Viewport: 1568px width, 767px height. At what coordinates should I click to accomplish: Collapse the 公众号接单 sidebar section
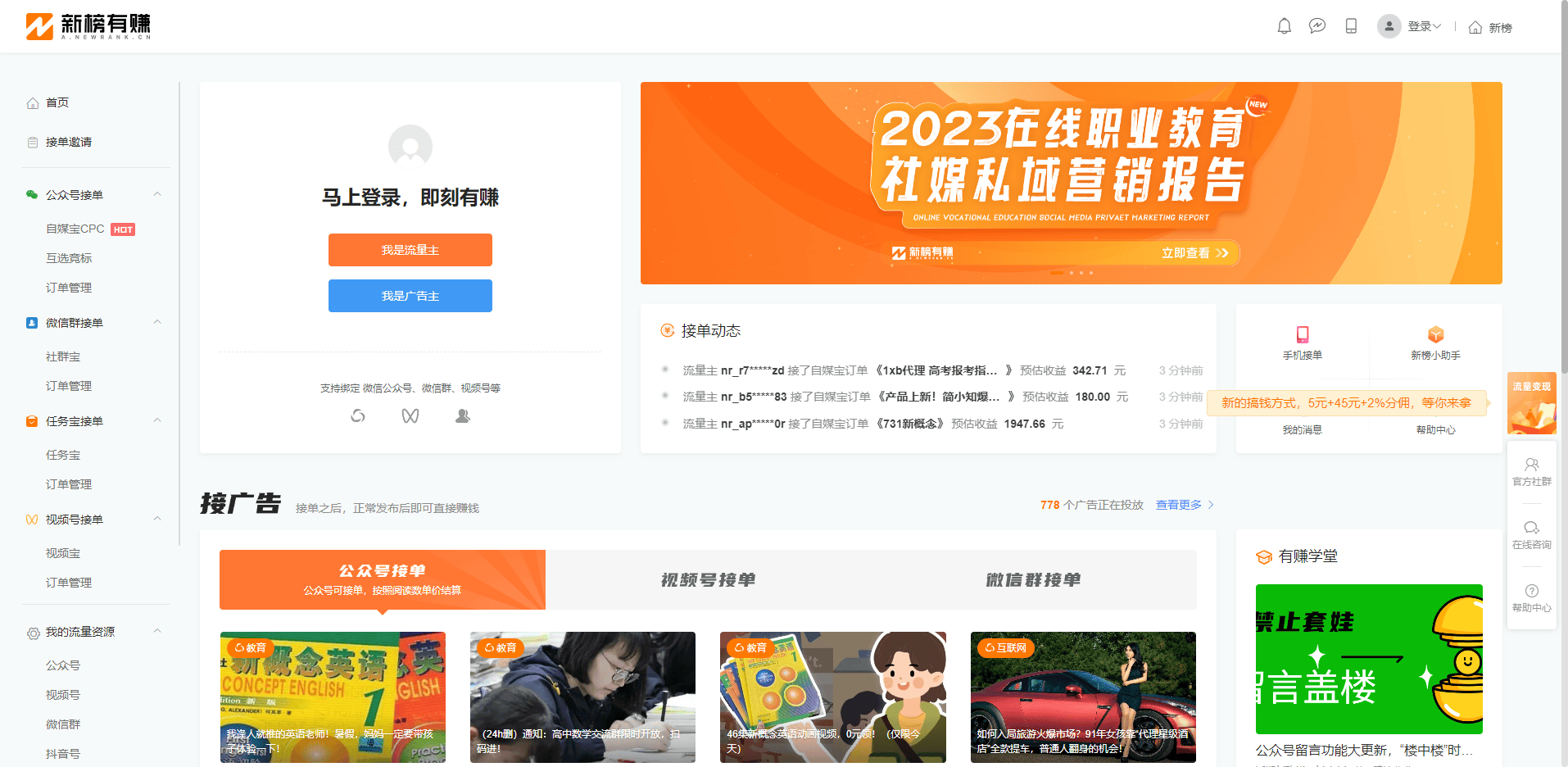156,193
